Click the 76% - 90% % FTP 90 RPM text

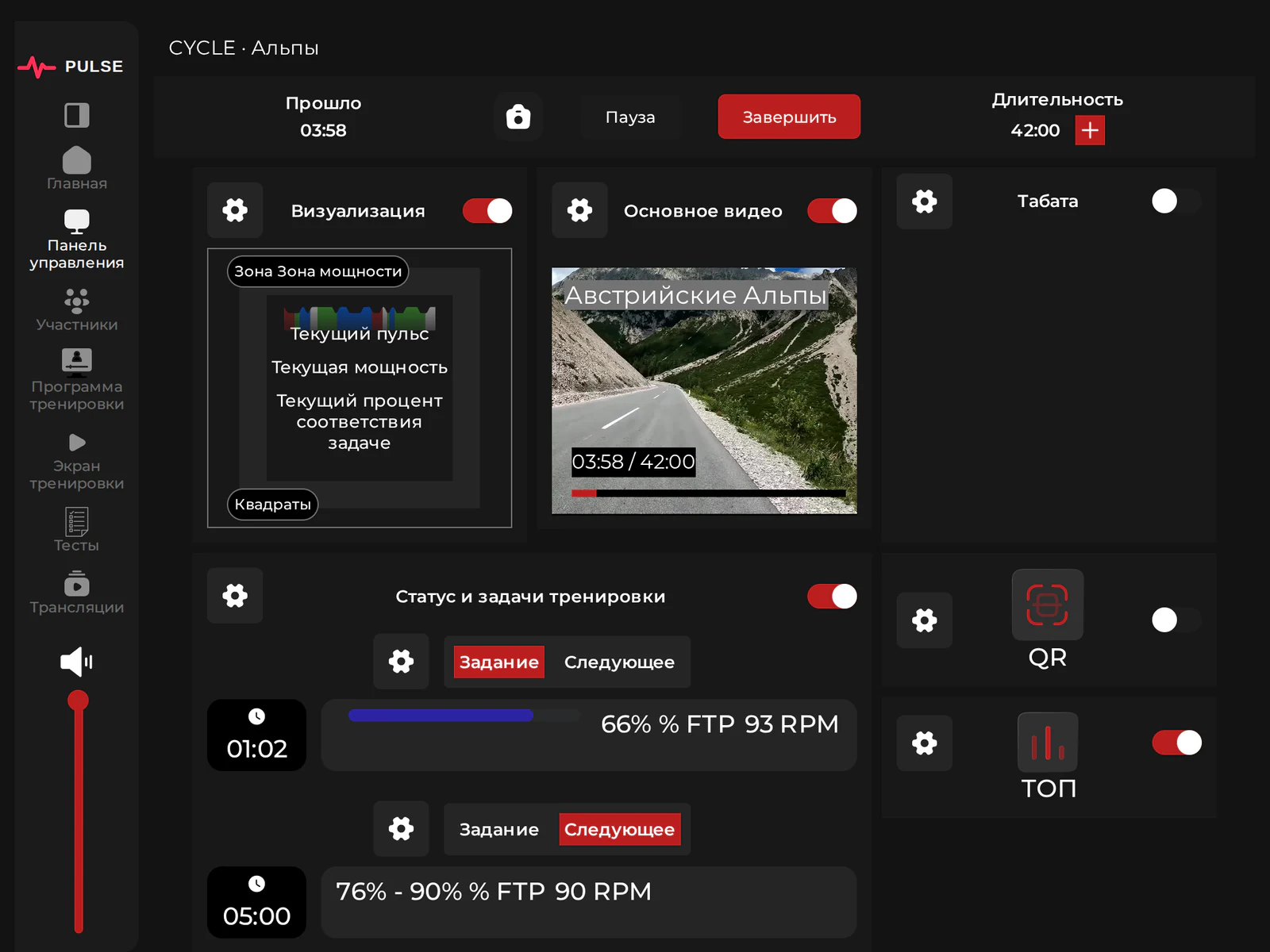click(494, 892)
